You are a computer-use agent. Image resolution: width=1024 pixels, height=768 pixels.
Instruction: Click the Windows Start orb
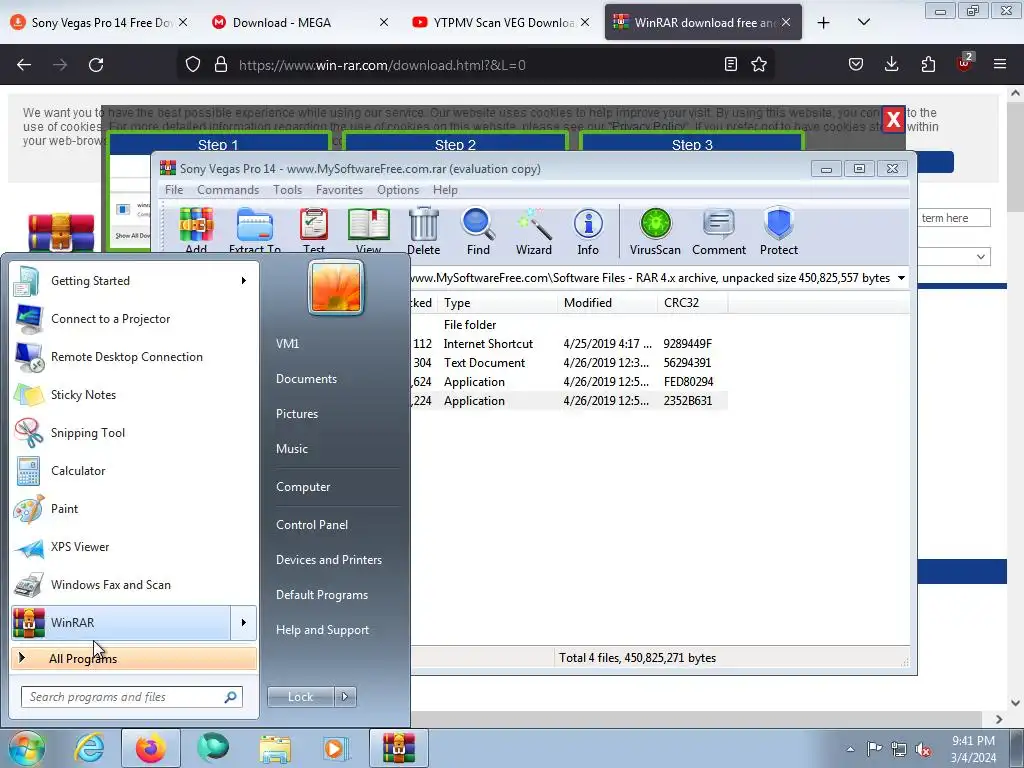26,748
